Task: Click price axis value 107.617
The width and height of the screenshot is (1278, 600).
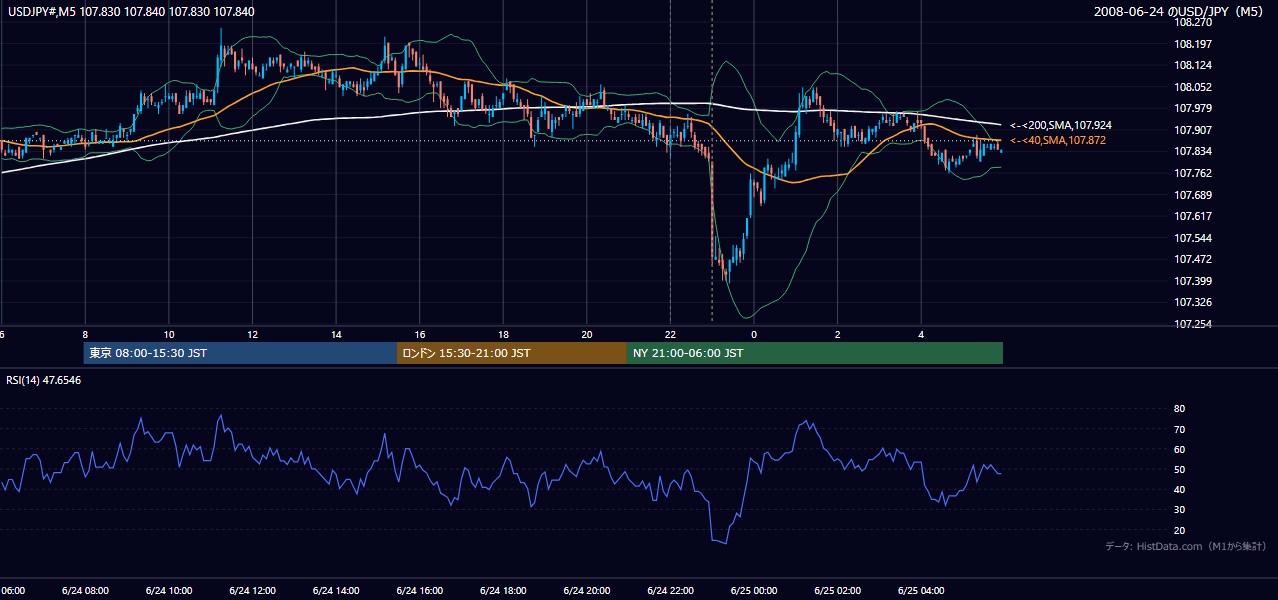Action: click(1193, 216)
